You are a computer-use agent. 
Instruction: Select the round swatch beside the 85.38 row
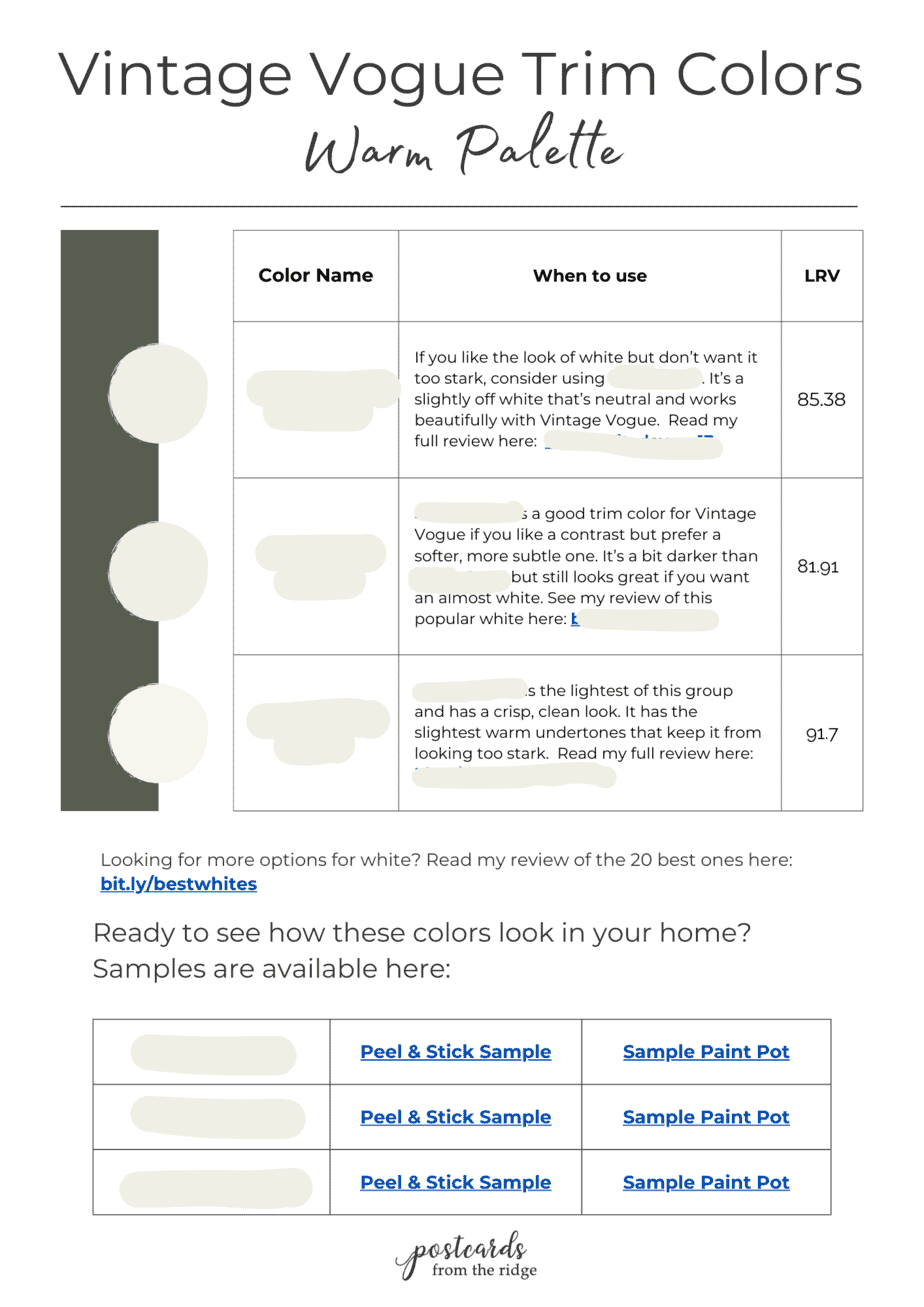coord(158,392)
